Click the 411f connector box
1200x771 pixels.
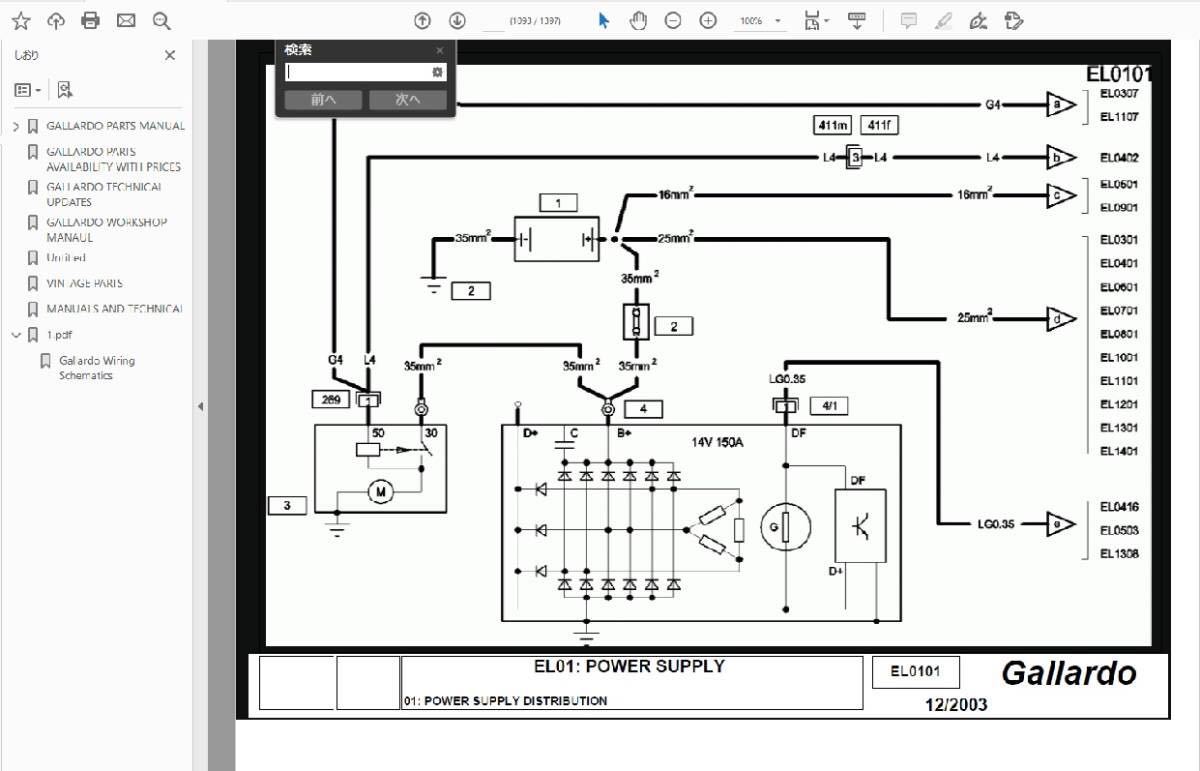[878, 125]
